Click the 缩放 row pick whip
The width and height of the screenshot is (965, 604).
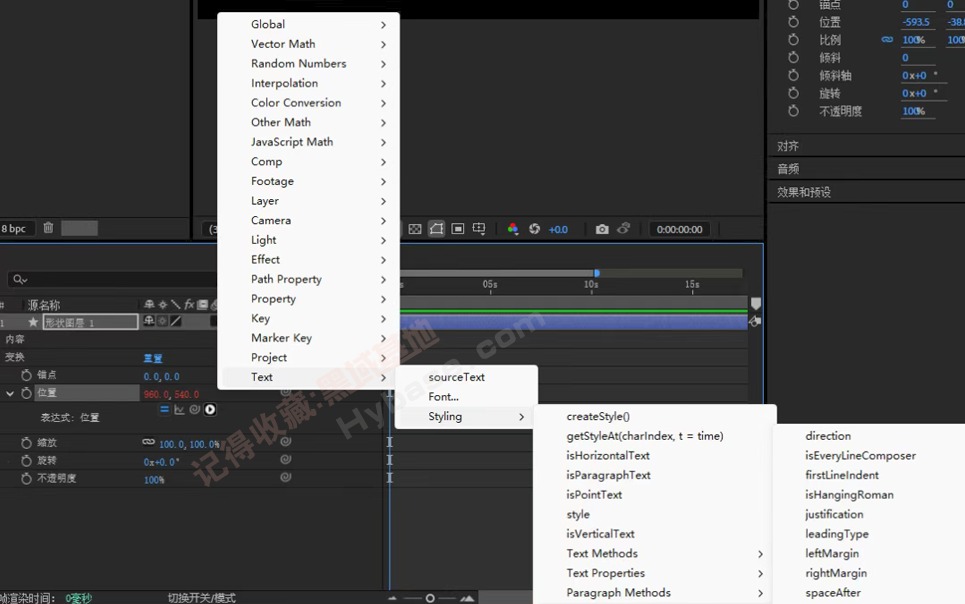(286, 441)
